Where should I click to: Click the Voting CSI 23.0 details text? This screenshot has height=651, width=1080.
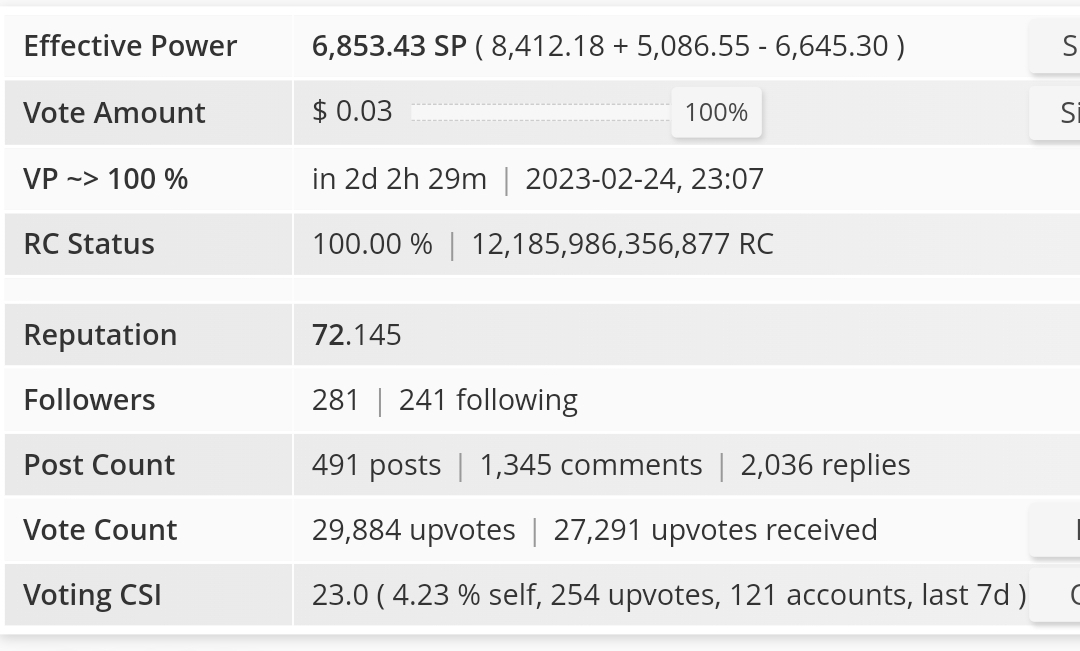pyautogui.click(x=668, y=595)
